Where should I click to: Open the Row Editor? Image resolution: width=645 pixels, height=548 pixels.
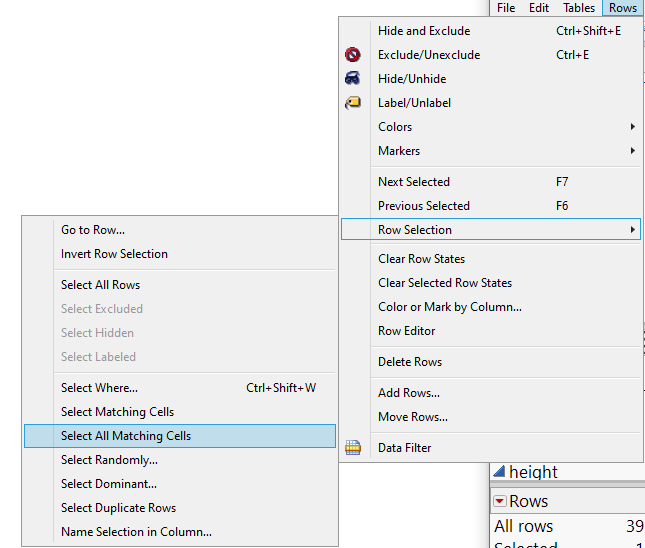tap(406, 331)
